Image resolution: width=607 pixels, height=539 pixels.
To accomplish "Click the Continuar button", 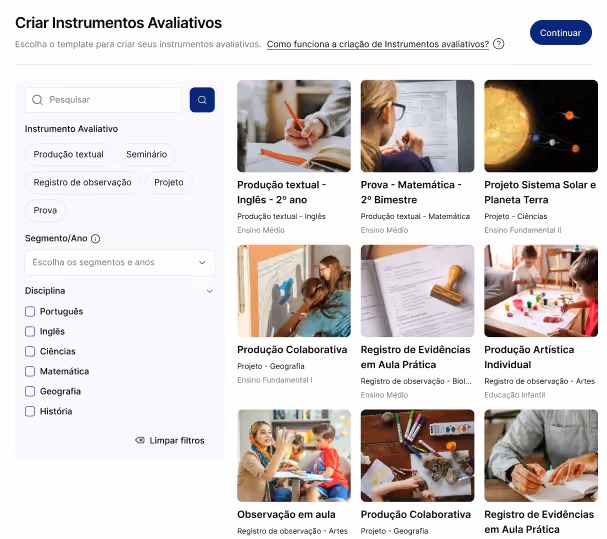I will pos(560,33).
